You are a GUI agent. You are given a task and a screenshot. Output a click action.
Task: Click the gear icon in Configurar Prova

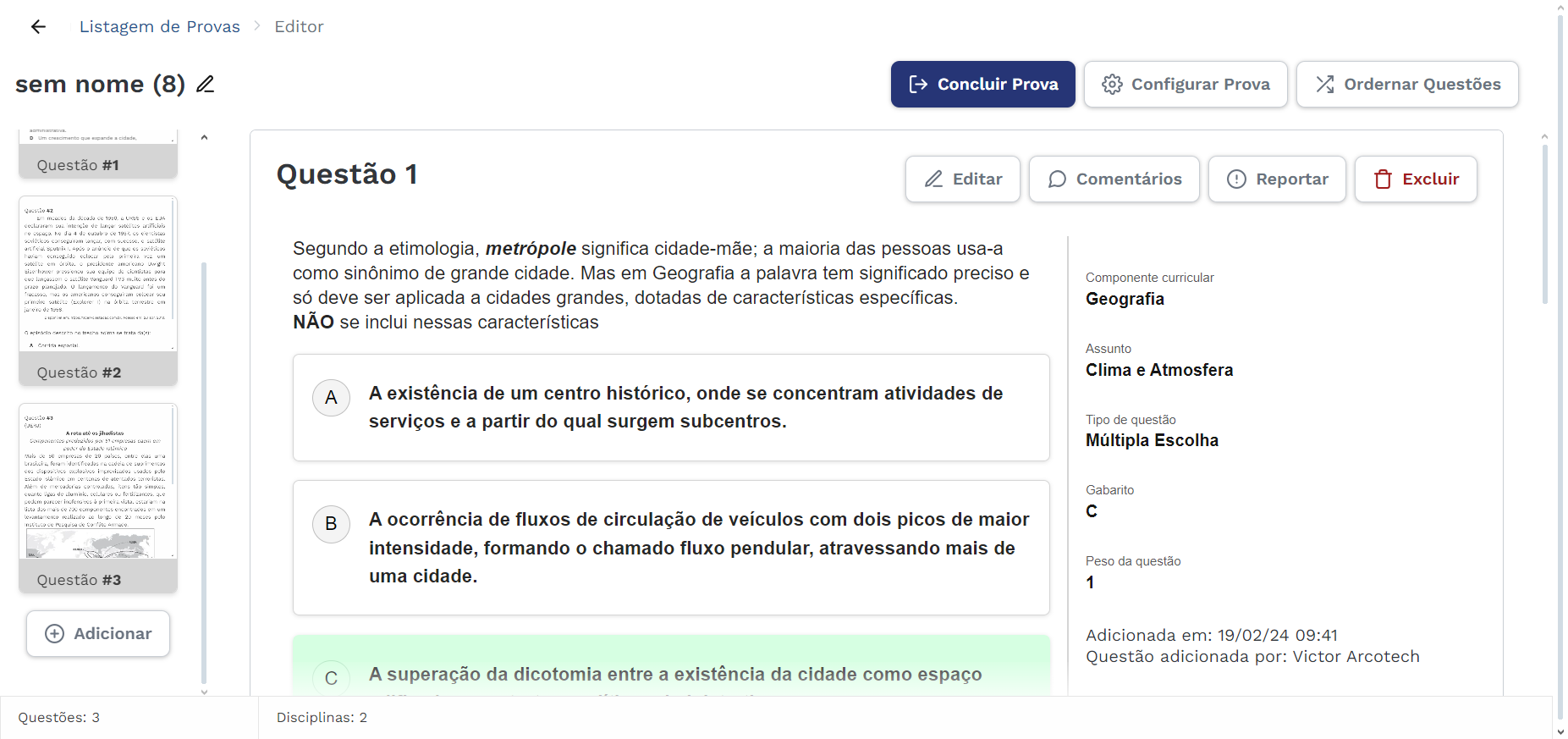[x=1112, y=84]
